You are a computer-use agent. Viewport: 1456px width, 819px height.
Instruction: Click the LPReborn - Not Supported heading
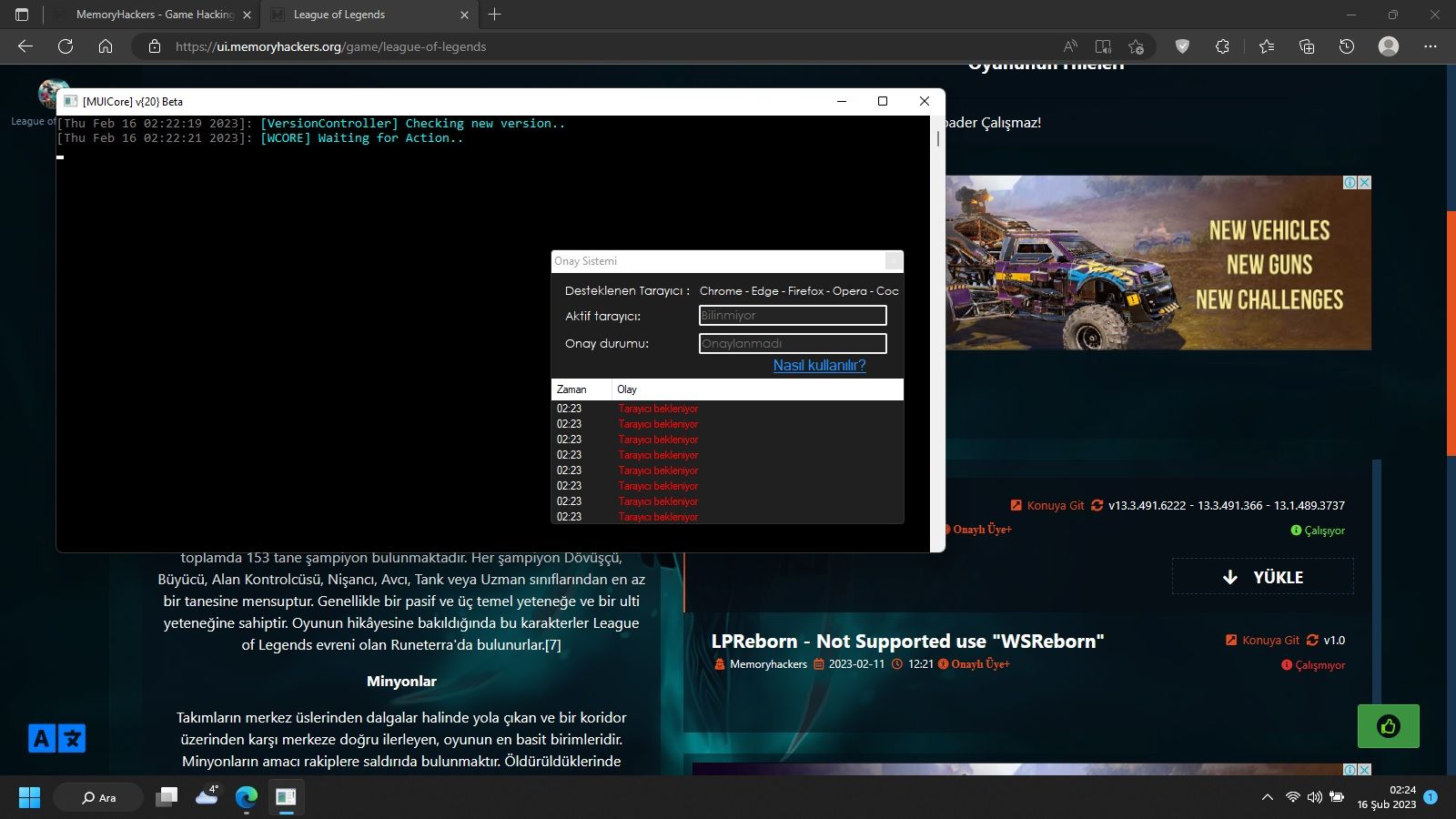(x=907, y=641)
